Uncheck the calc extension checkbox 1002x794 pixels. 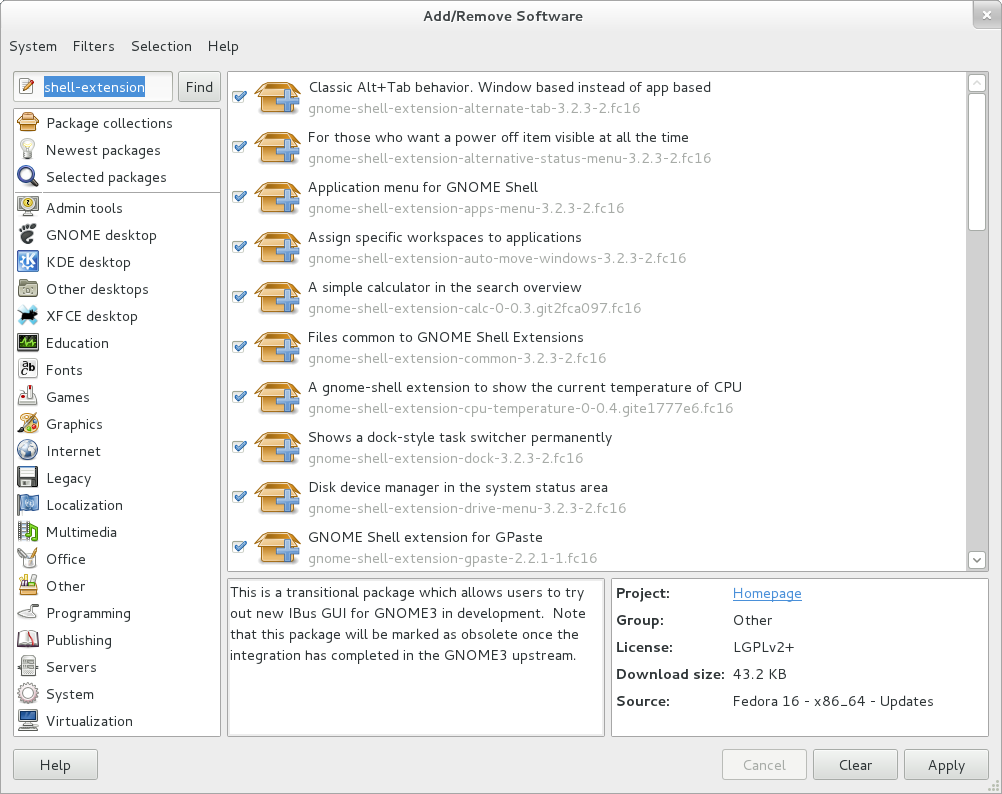click(240, 296)
